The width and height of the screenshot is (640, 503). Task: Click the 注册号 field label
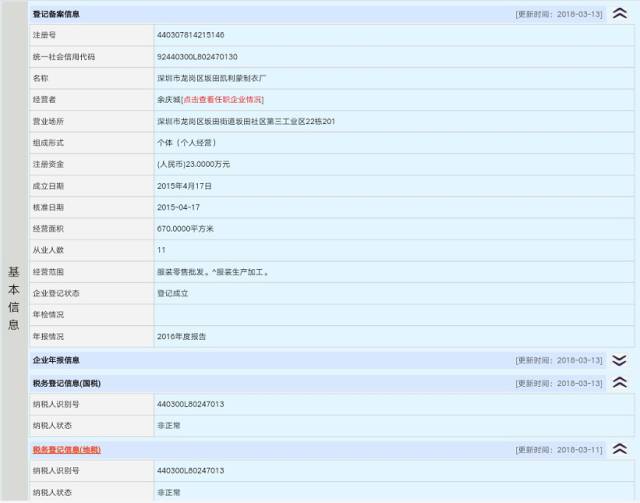tap(44, 35)
